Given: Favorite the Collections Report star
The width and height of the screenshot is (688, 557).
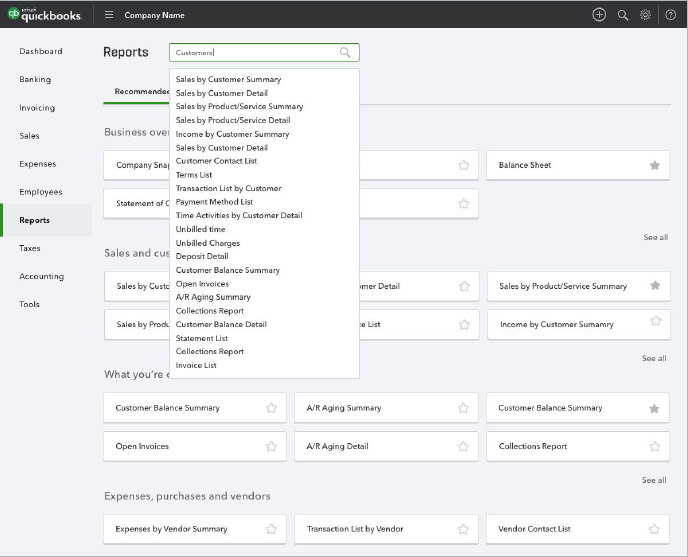Looking at the screenshot, I should (655, 446).
